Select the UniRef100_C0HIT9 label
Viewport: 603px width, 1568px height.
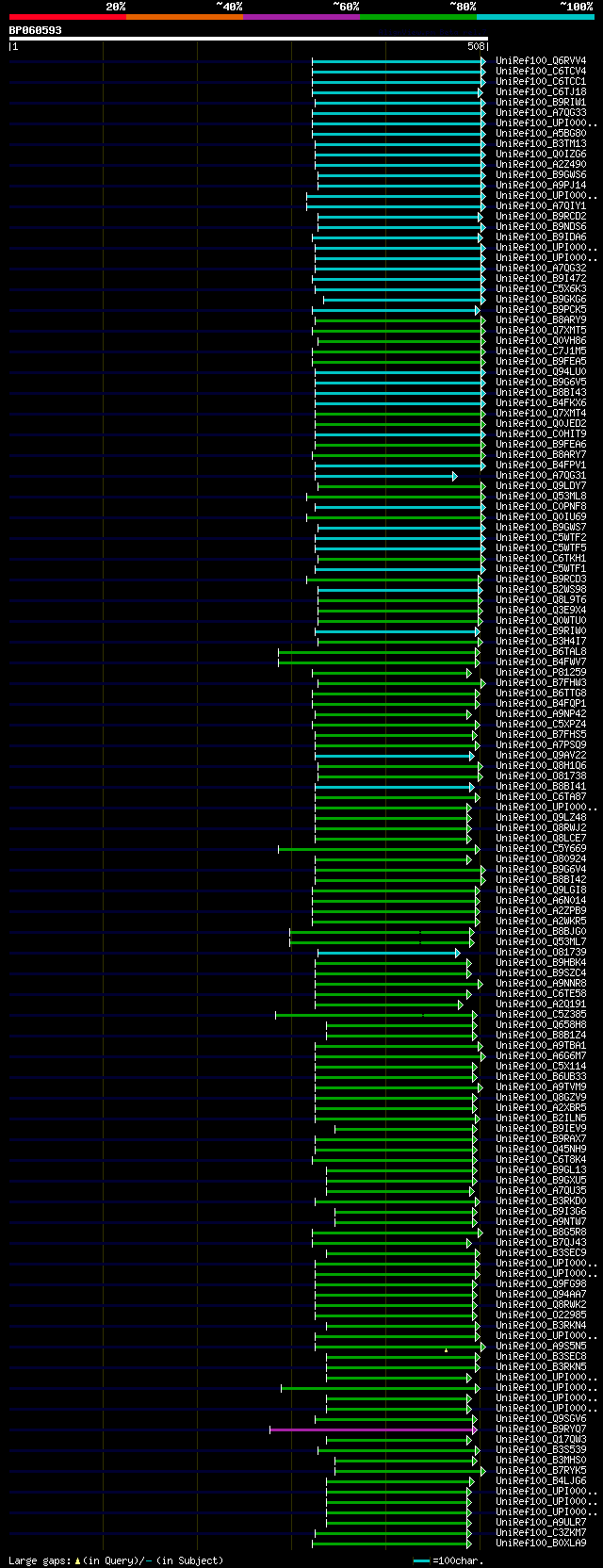coord(541,434)
